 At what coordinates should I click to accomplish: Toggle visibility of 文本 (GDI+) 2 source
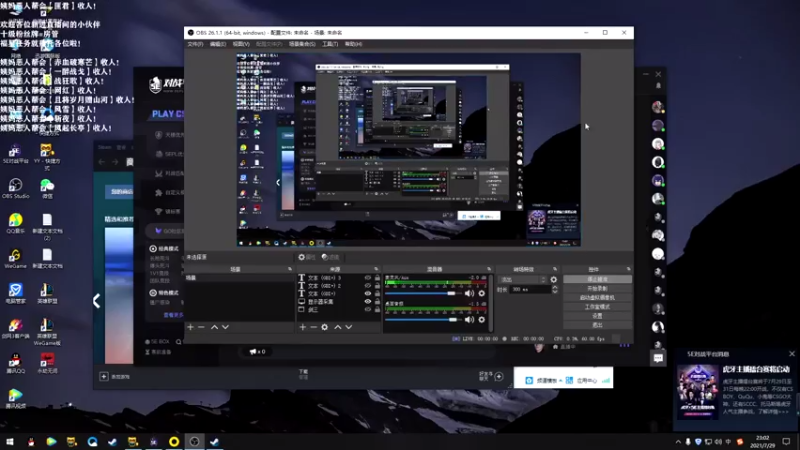click(368, 286)
